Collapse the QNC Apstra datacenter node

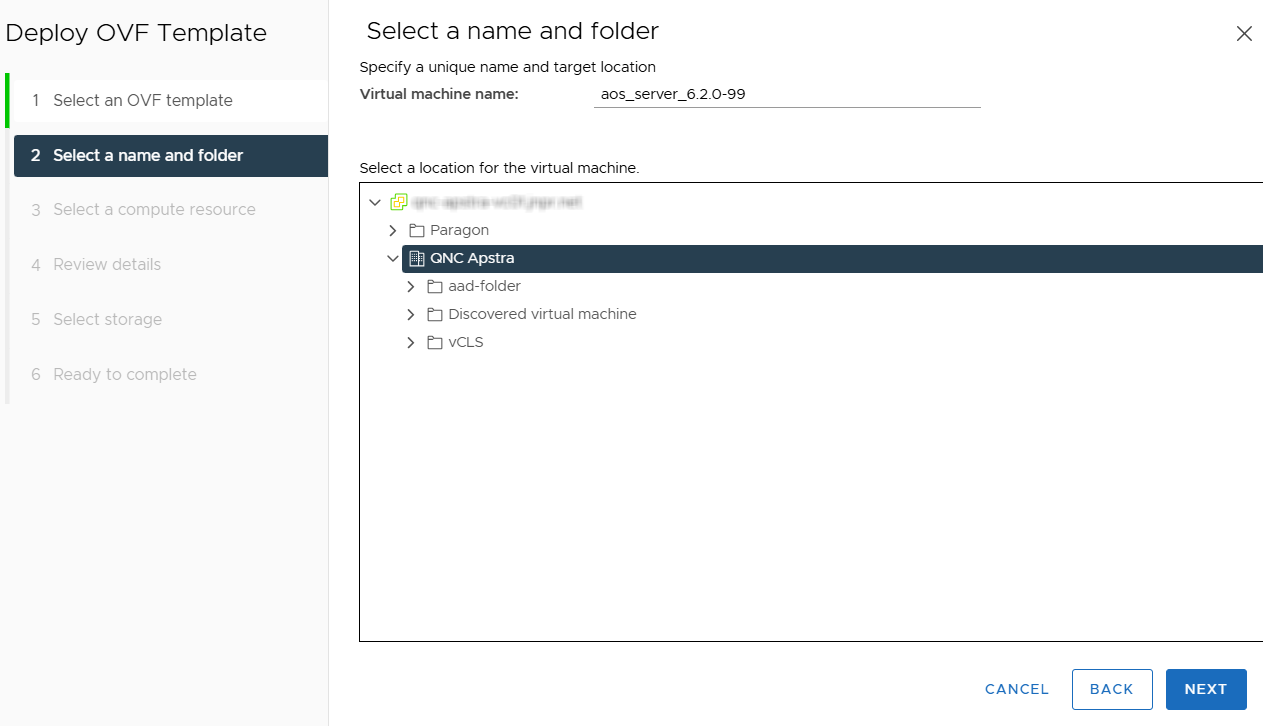pyautogui.click(x=392, y=258)
